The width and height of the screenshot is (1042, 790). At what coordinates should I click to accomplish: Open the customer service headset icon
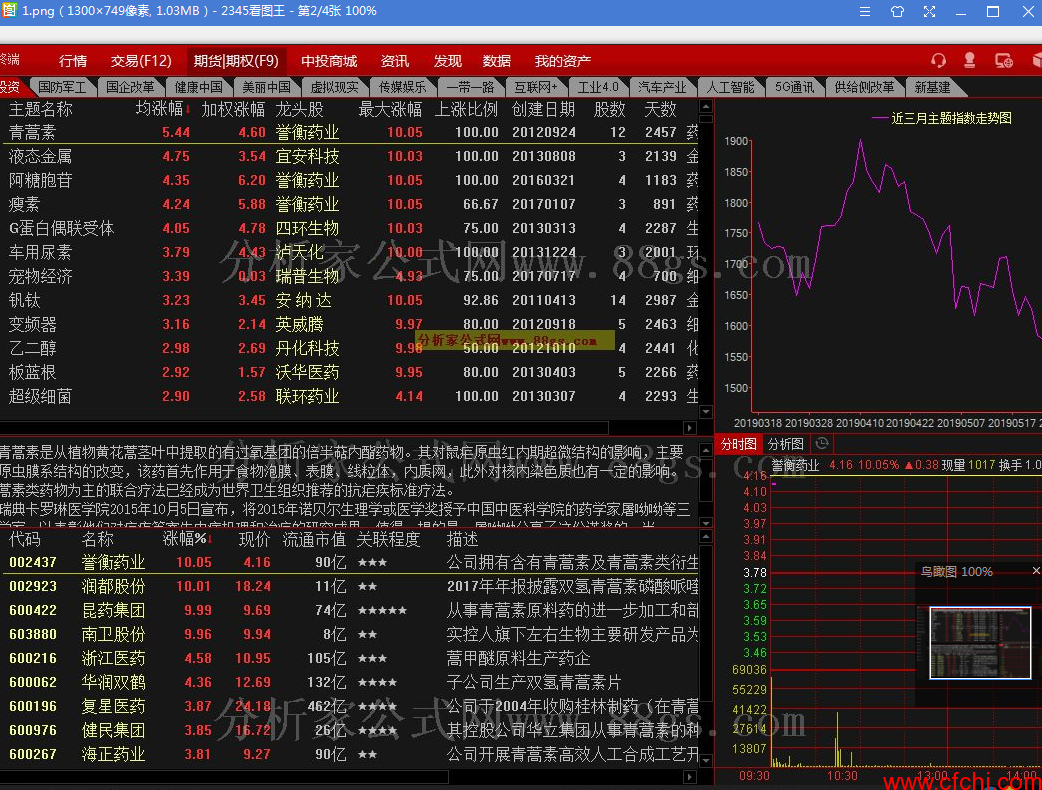coord(938,60)
